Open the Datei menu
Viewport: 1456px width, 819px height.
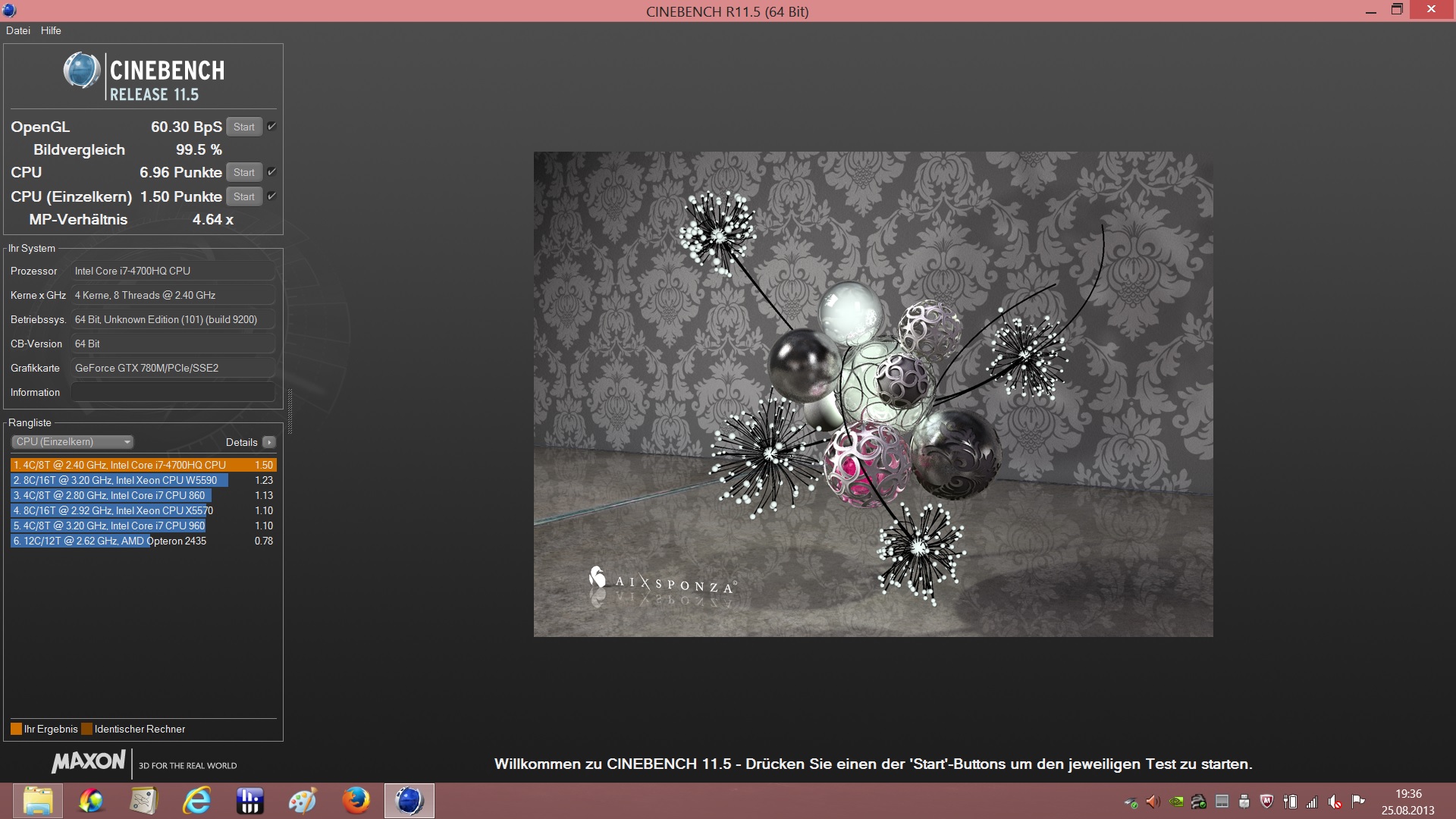pos(18,30)
